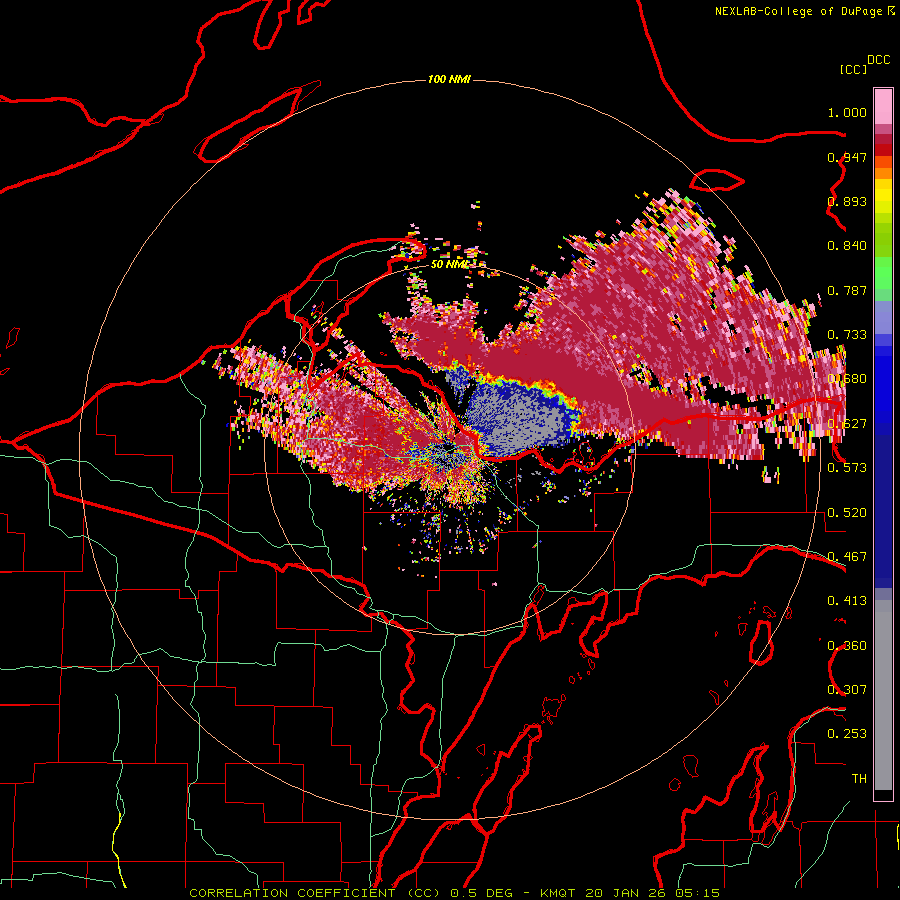The width and height of the screenshot is (900, 900).
Task: Click the gray low-correlation echo area on the radar
Action: 519,416
